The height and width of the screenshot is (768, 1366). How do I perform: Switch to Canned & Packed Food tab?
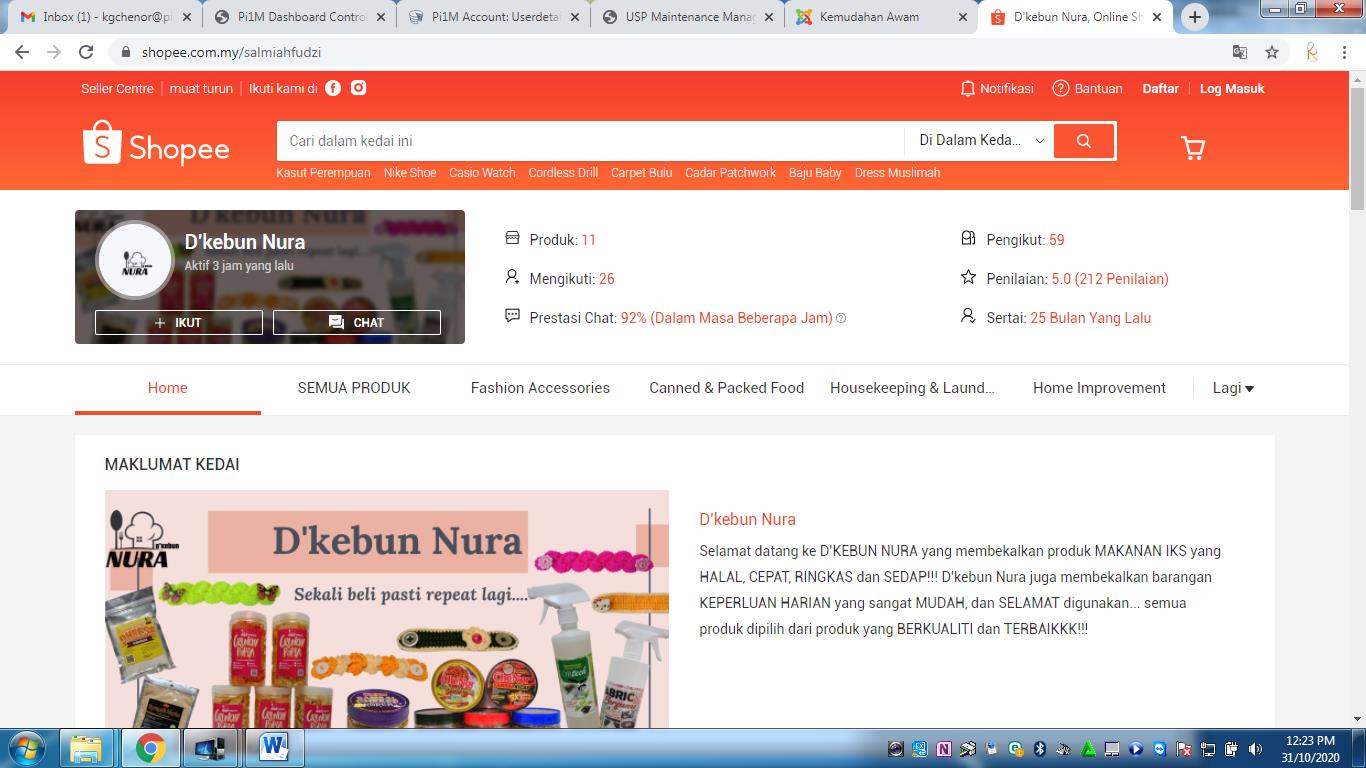coord(726,388)
